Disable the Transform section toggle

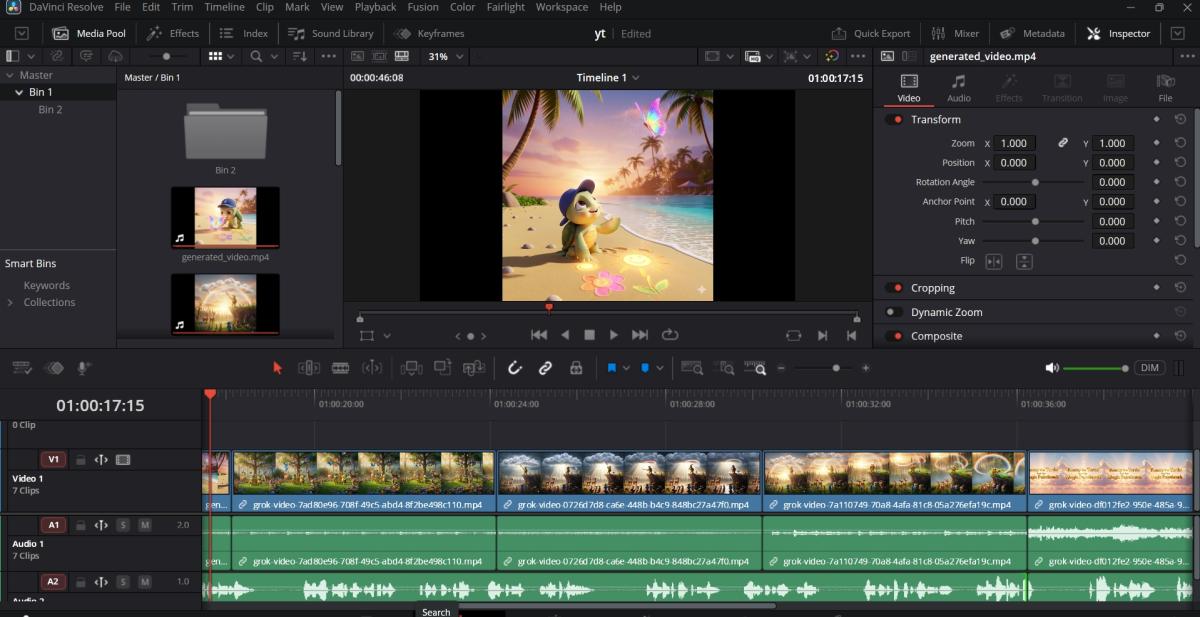[893, 120]
